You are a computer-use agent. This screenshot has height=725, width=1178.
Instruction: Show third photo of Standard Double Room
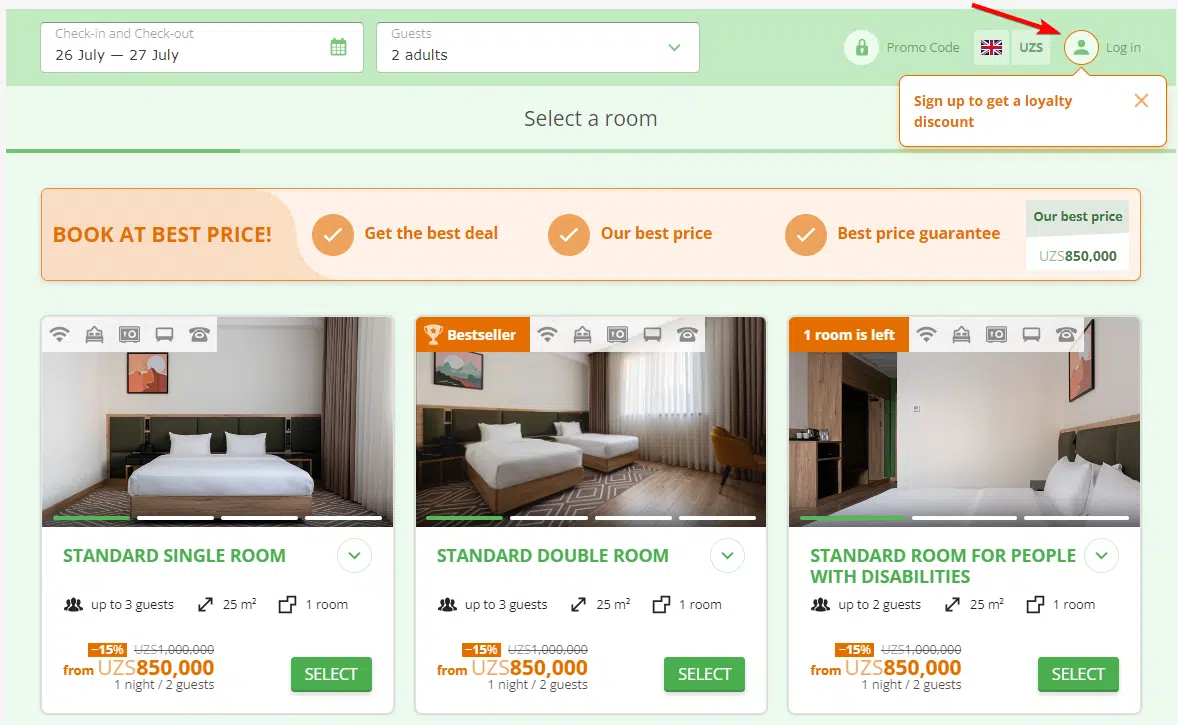coord(632,518)
